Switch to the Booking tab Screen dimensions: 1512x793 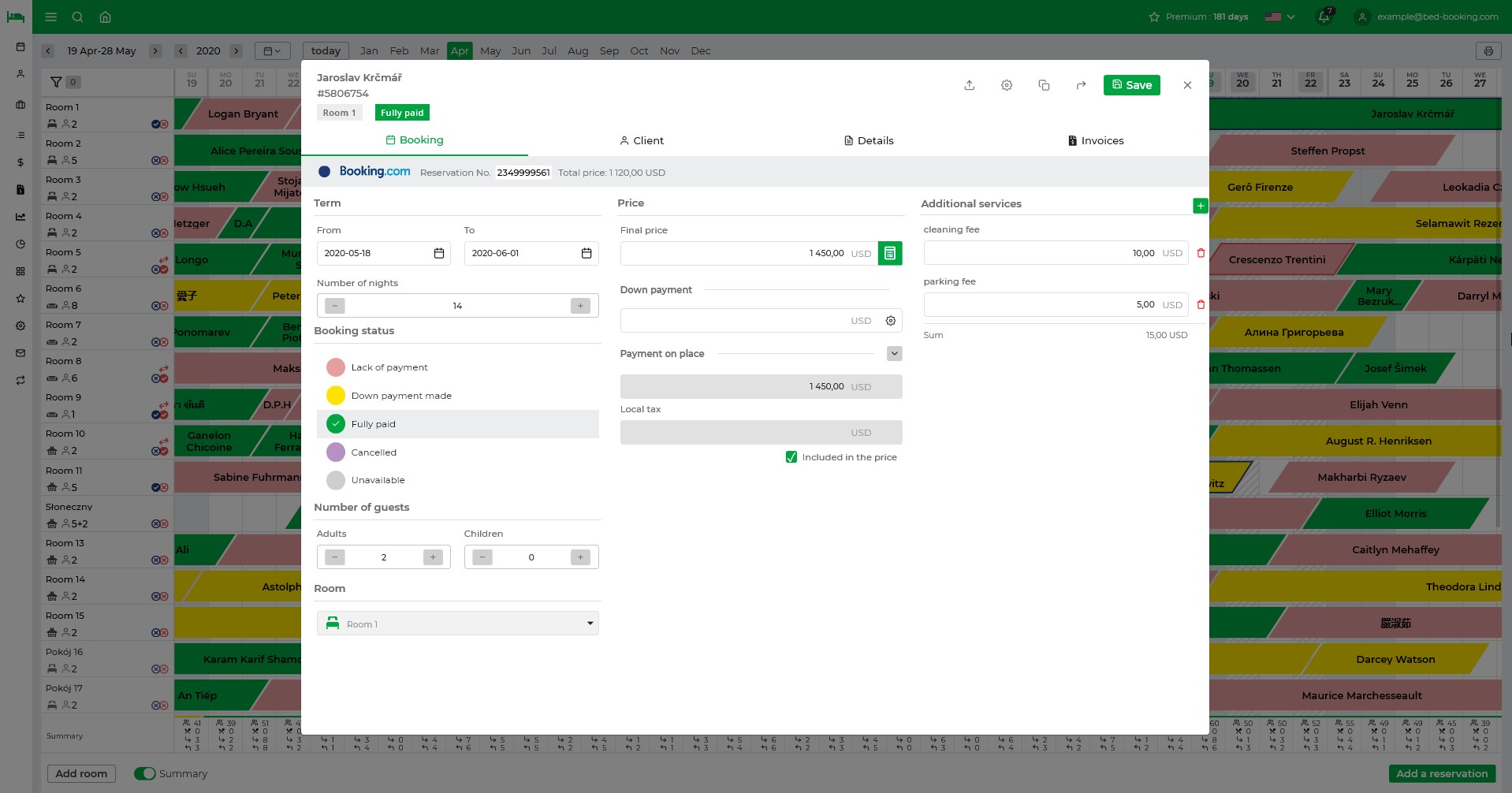click(x=415, y=140)
